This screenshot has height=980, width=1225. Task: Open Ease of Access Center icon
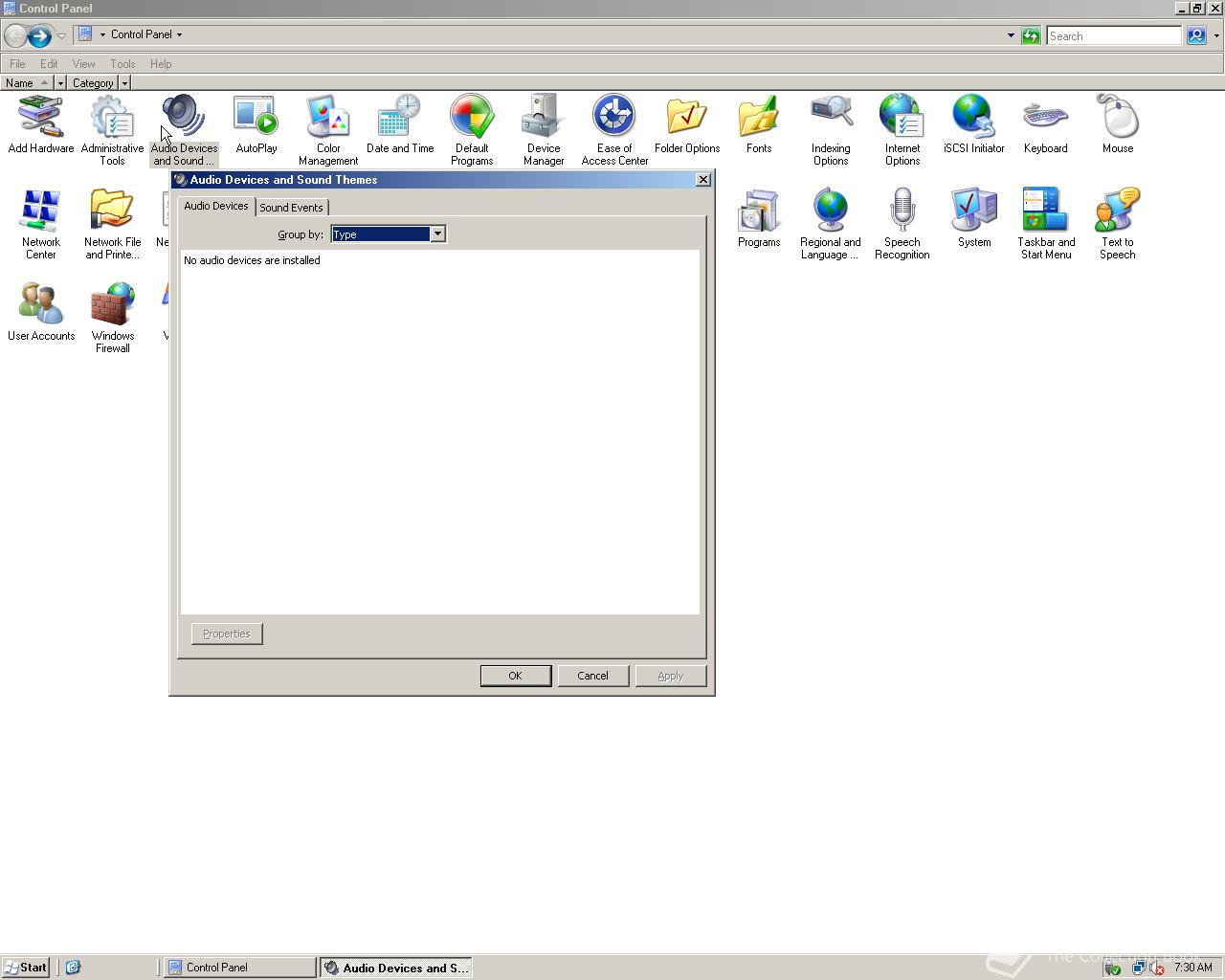tap(614, 130)
